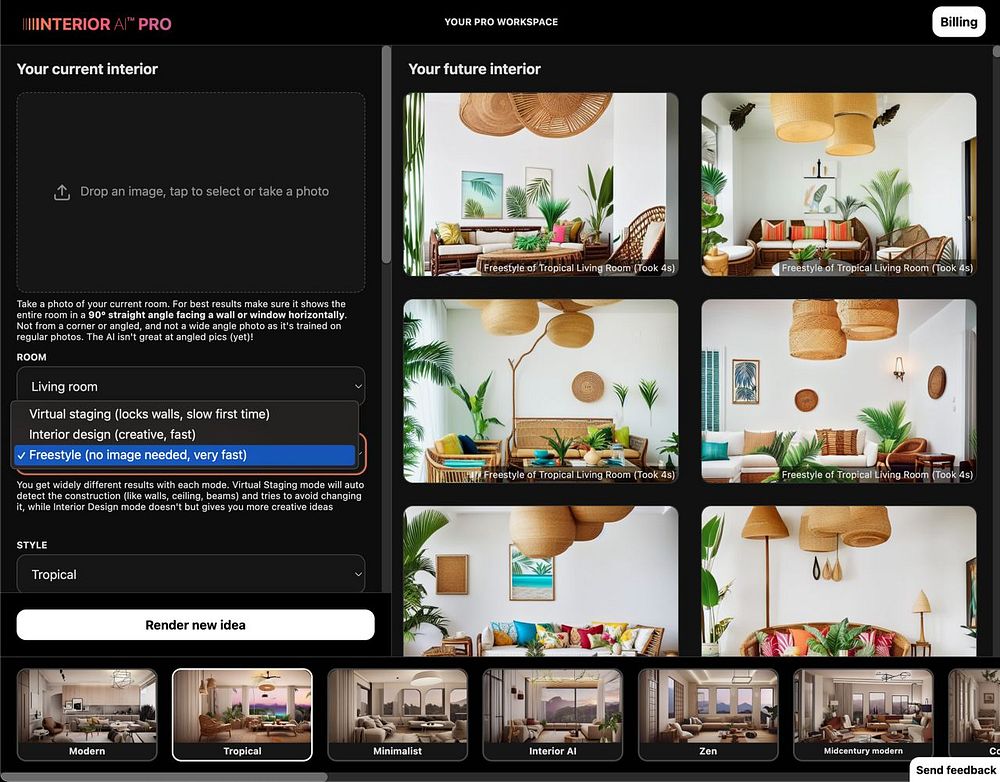Click the 'Your future interior' heading
1000x782 pixels.
(474, 69)
